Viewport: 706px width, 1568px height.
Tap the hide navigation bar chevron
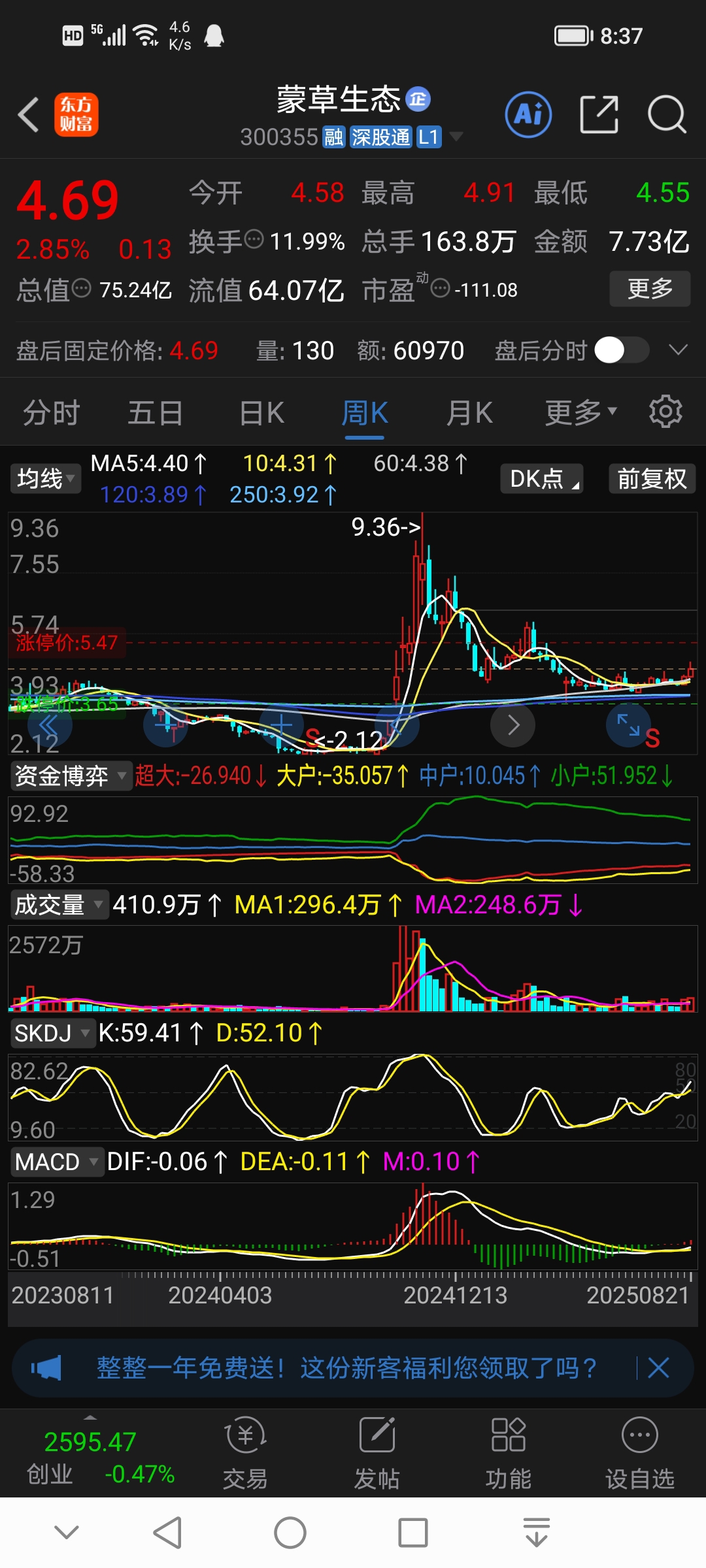[67, 1533]
